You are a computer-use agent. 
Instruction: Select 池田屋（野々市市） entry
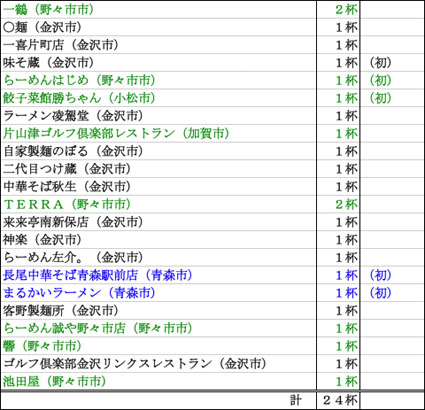[x=54, y=381]
